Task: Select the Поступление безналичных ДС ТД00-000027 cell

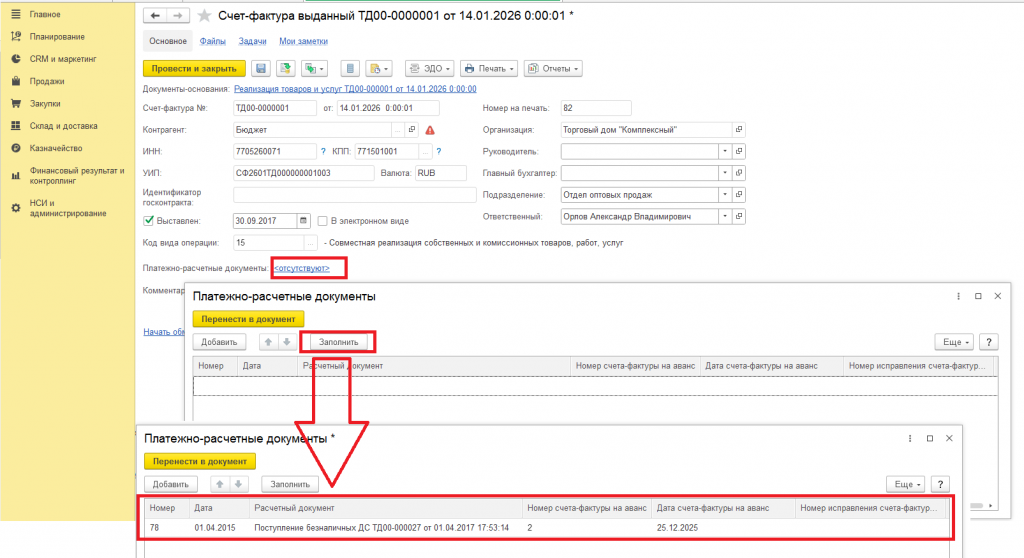Action: 381,527
